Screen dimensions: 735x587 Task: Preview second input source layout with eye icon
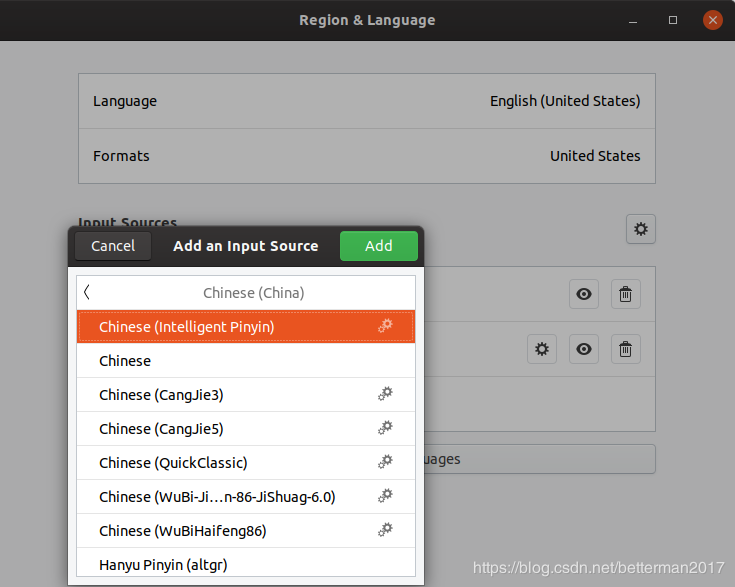(x=584, y=349)
